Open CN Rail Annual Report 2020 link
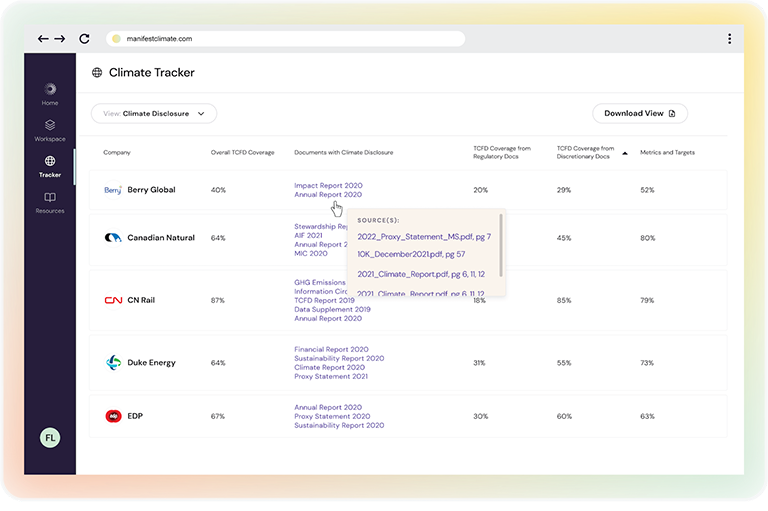This screenshot has width=768, height=511. (x=328, y=318)
